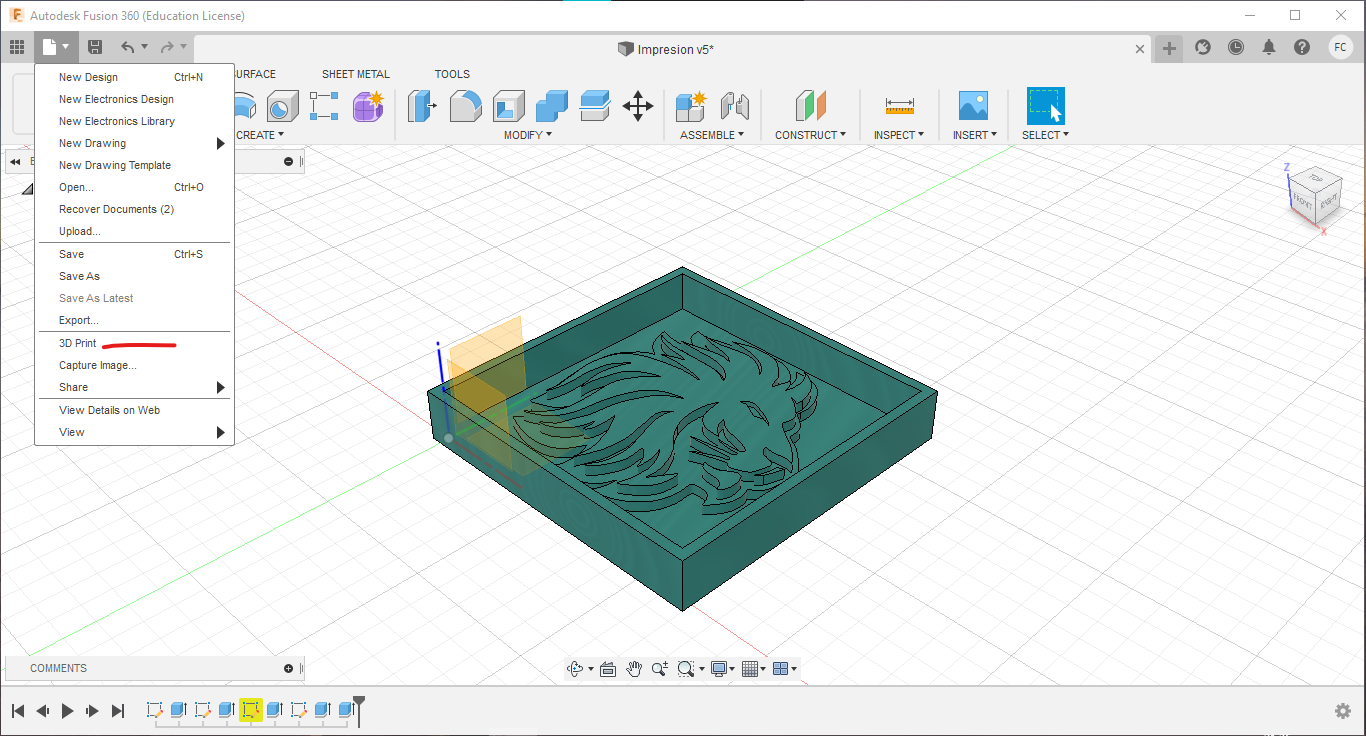Viewport: 1366px width, 736px height.
Task: Select the Orbit navigation tool
Action: 575,669
